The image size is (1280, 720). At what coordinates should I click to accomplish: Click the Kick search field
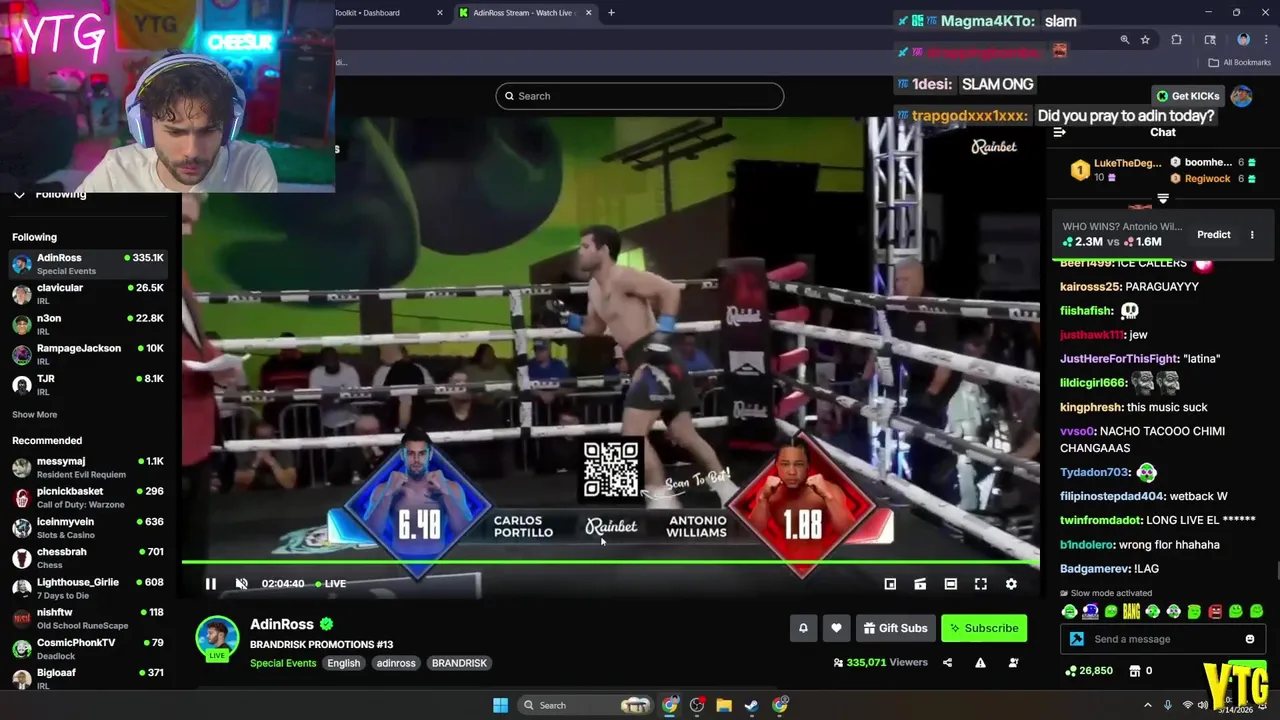(x=639, y=96)
